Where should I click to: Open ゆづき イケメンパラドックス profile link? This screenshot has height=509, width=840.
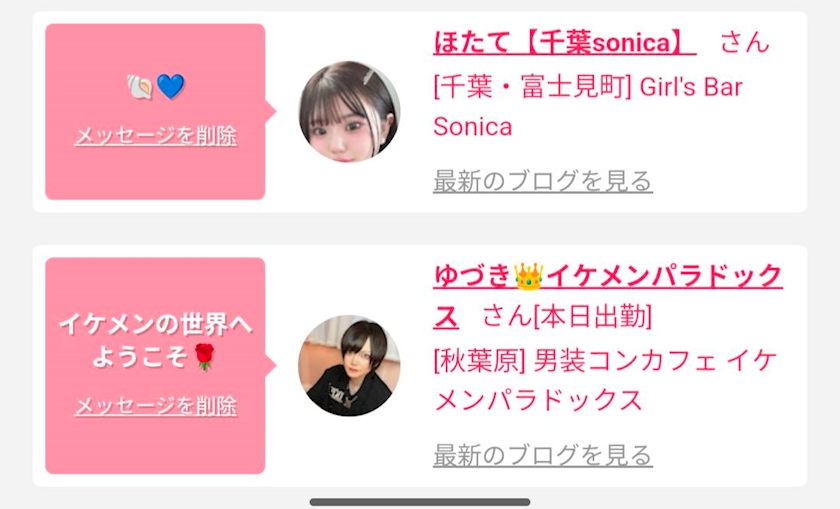[x=608, y=296]
